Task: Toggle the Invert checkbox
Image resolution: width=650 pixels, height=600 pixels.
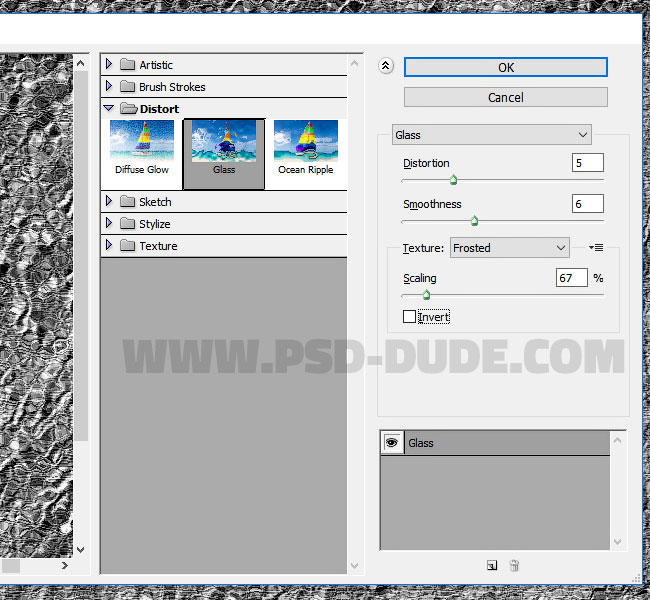Action: point(409,316)
